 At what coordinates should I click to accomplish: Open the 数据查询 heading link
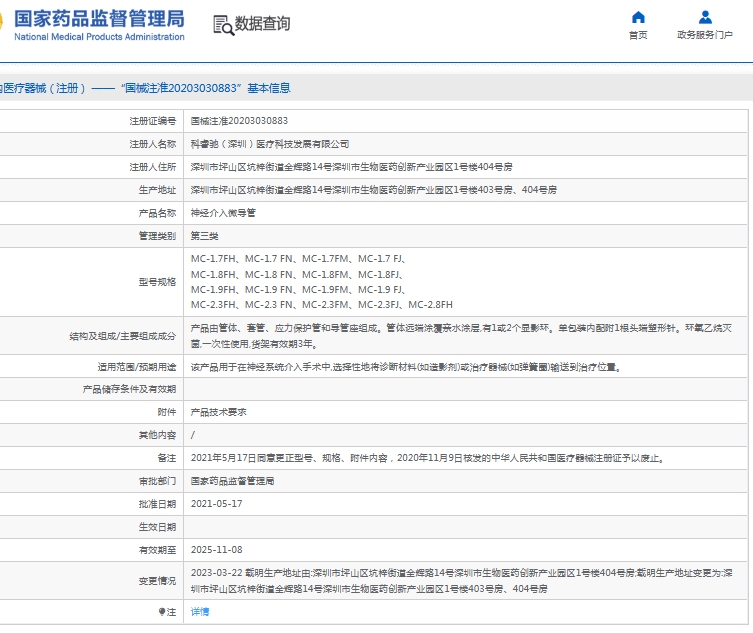point(262,24)
